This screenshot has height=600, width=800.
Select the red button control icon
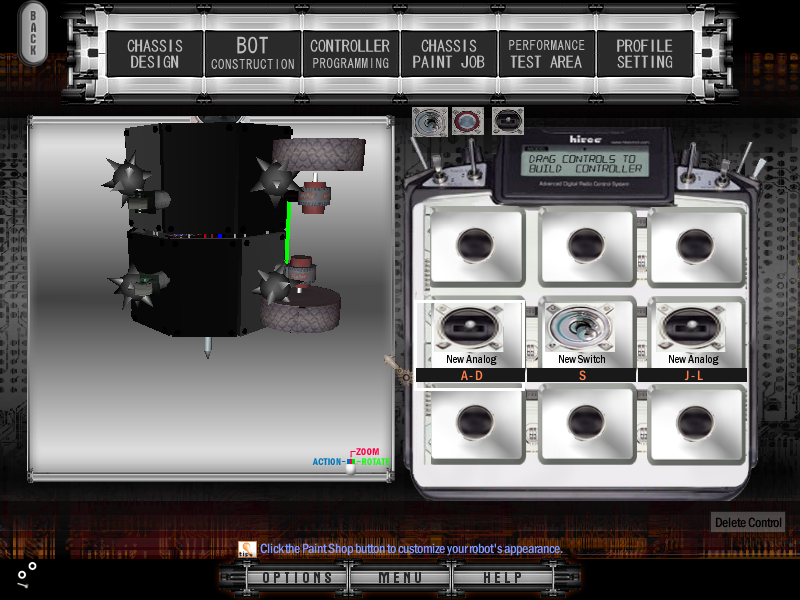468,122
